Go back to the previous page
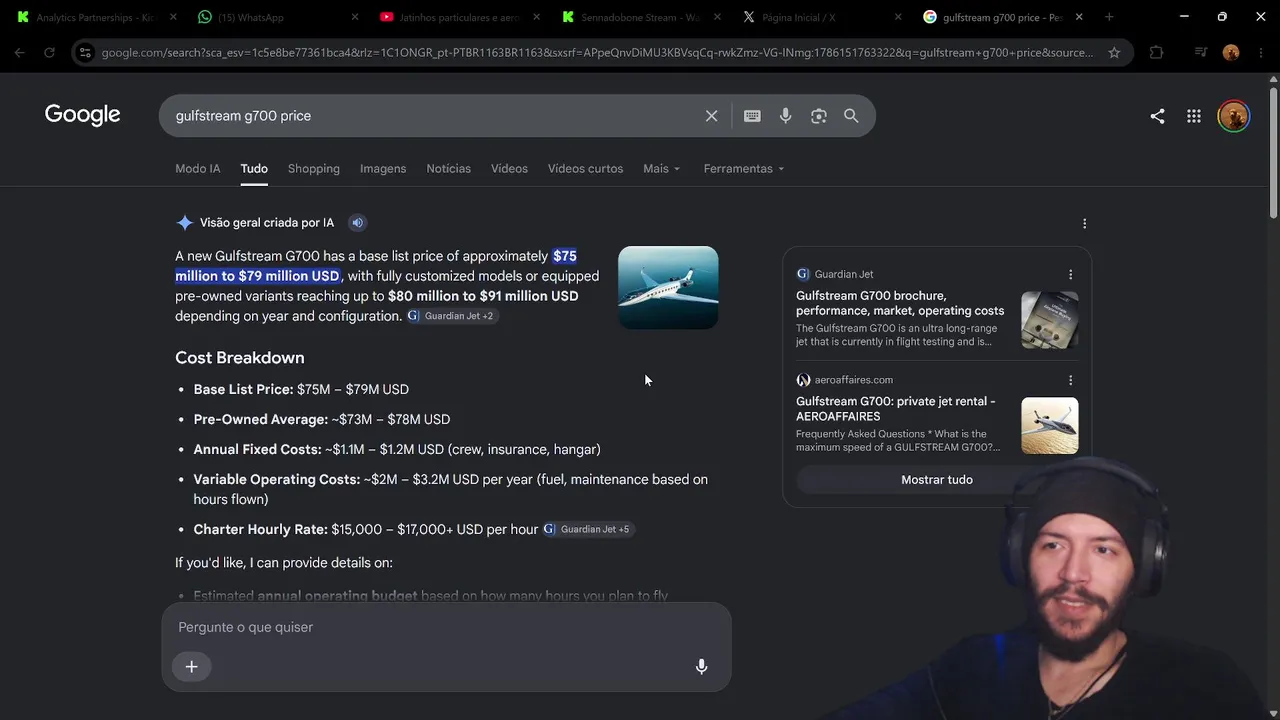Screen dimensions: 1280x720 20,53
